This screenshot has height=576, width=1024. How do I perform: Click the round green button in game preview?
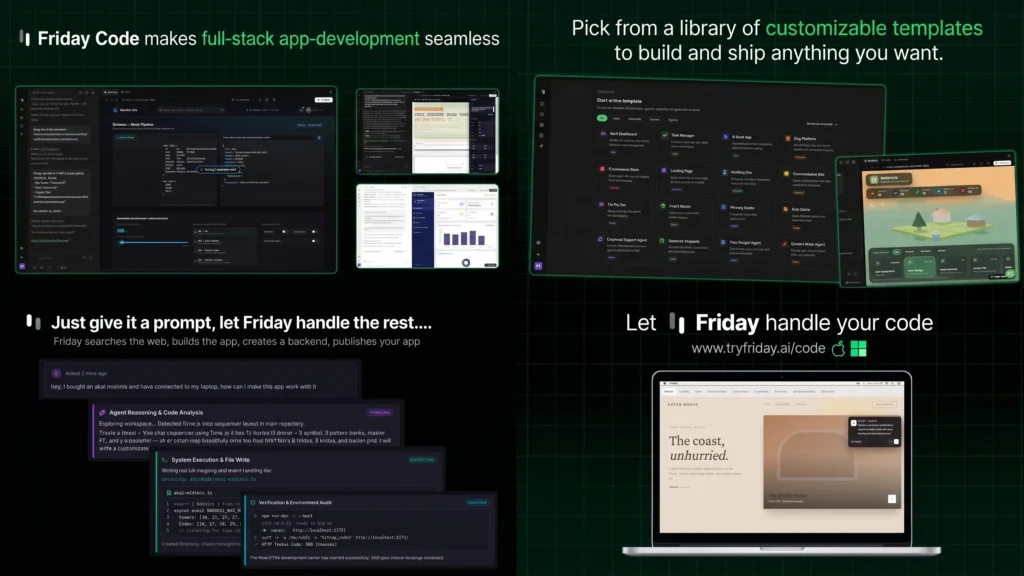[x=1010, y=274]
